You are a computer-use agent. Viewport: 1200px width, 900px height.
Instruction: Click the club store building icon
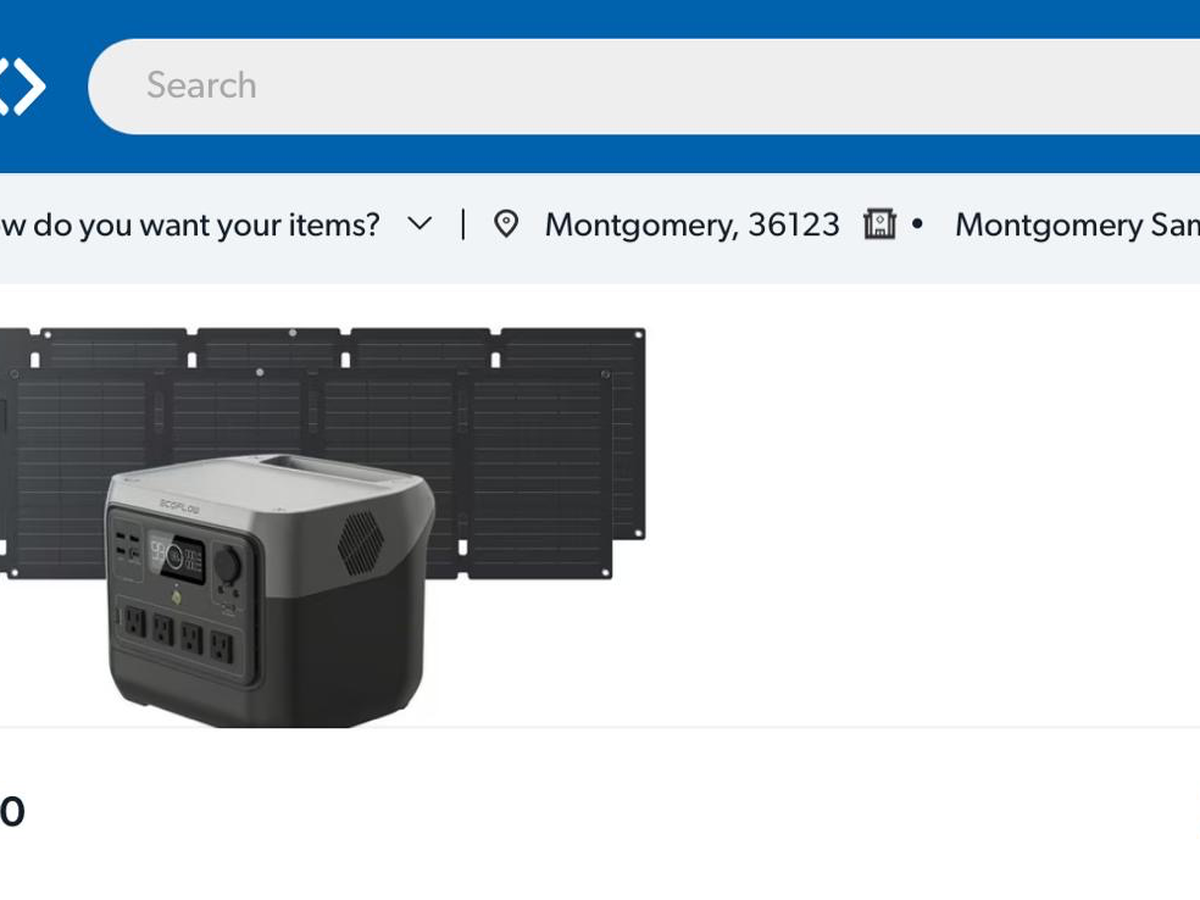point(879,224)
